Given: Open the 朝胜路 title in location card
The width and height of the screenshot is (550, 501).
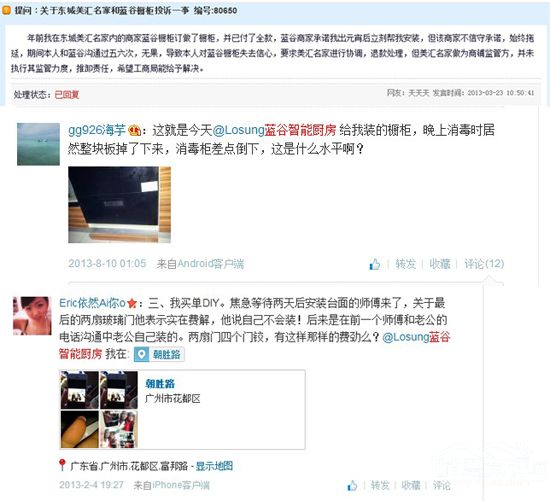Looking at the screenshot, I should [160, 383].
